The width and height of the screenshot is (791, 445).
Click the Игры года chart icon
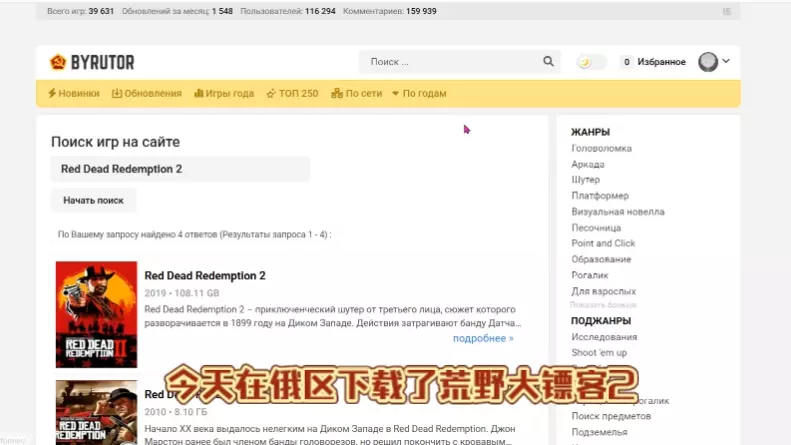coord(199,93)
